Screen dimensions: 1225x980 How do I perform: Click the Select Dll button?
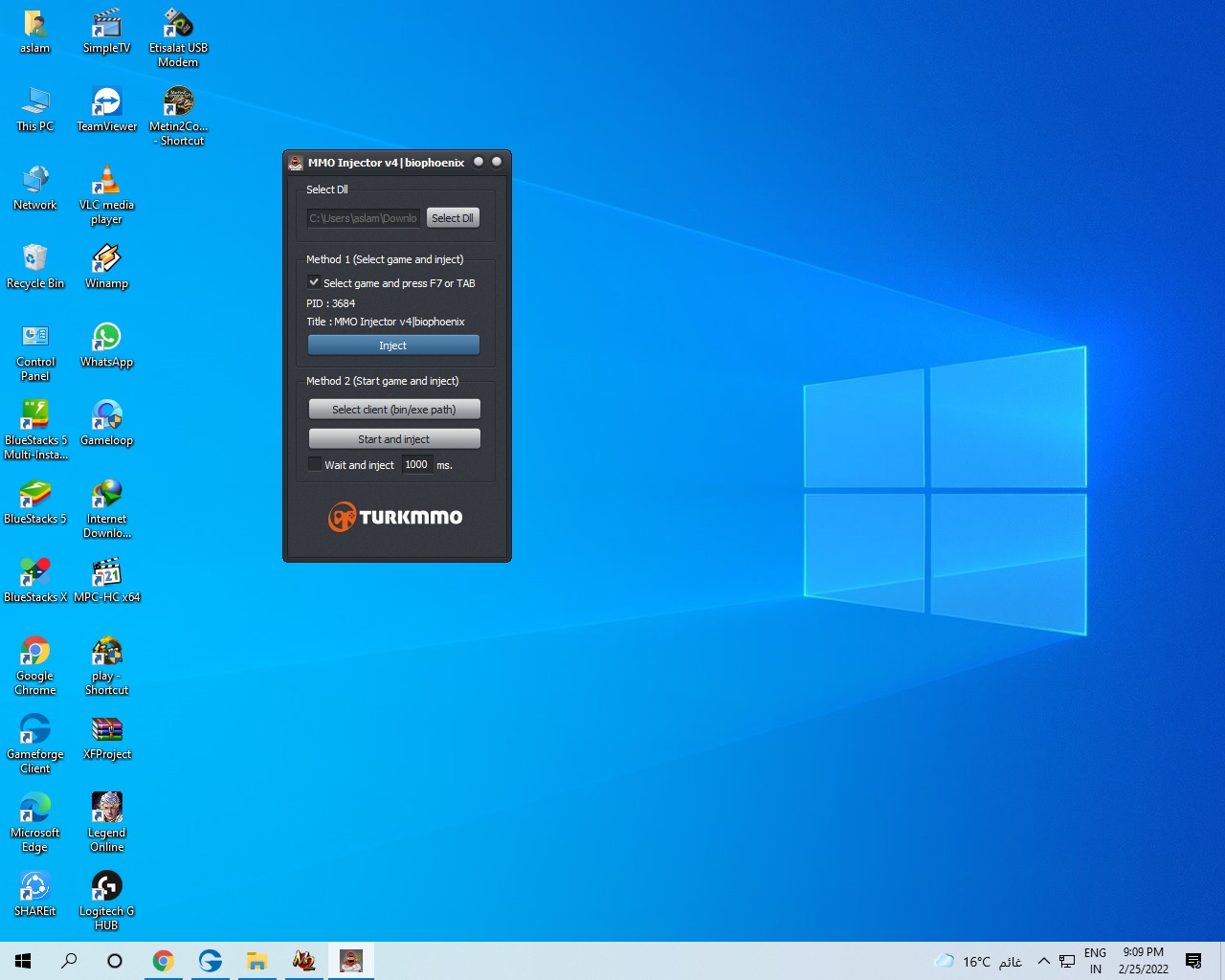(x=453, y=218)
